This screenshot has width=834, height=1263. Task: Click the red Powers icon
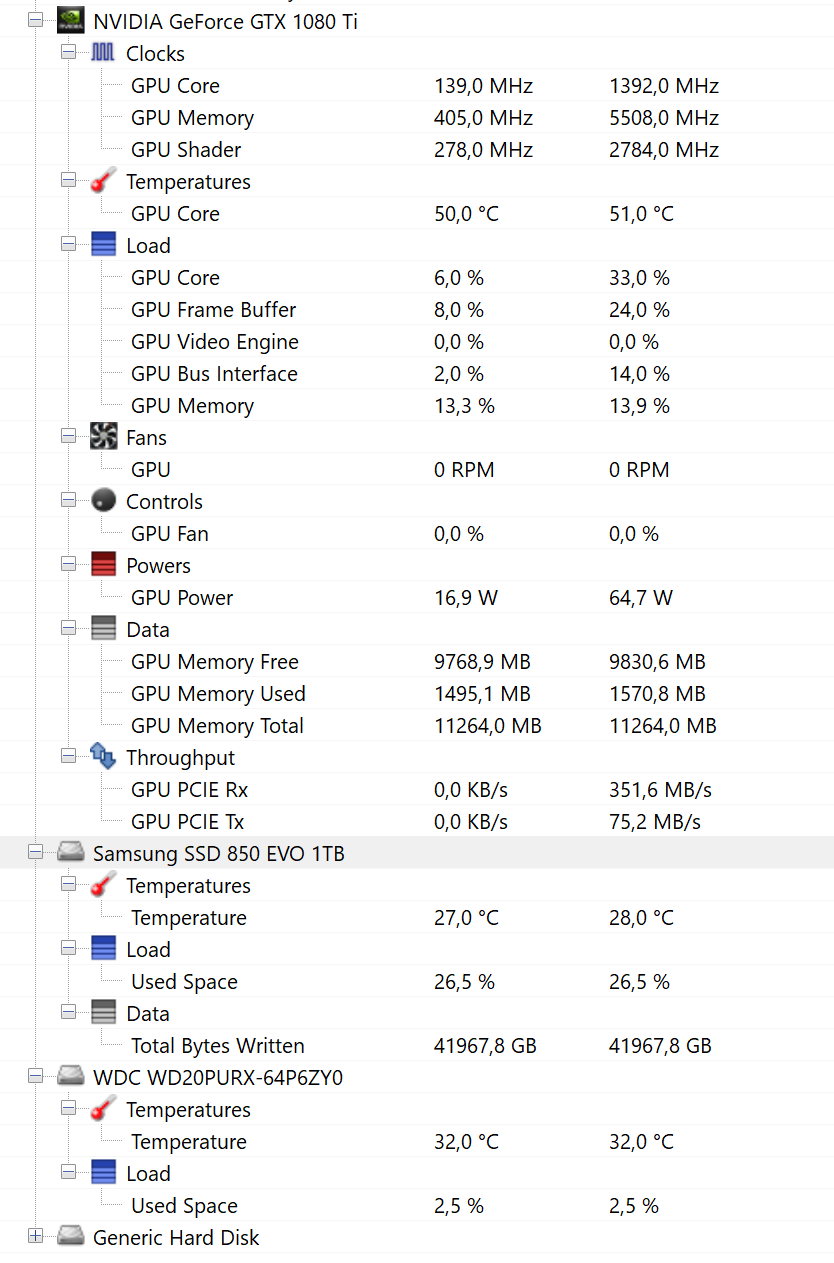pos(103,565)
